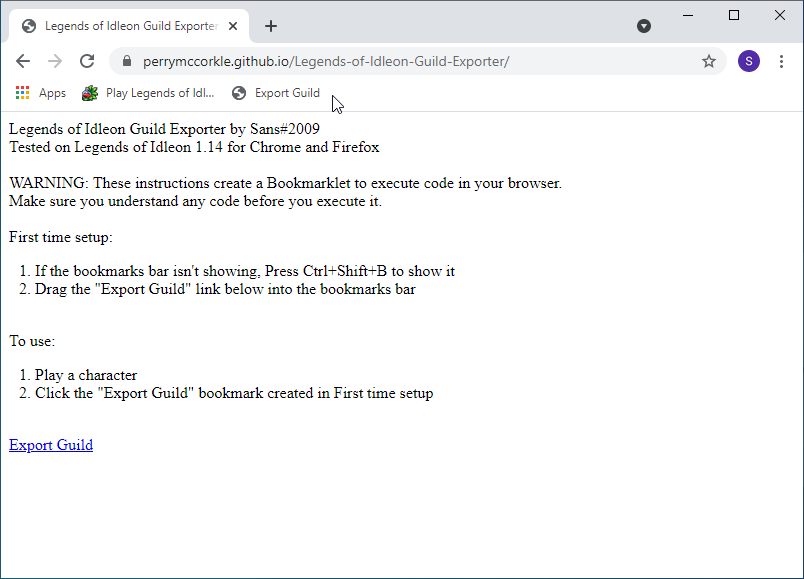Viewport: 804px width, 579px height.
Task: Click 'Make sure you understand any code' line
Action: pyautogui.click(x=195, y=201)
